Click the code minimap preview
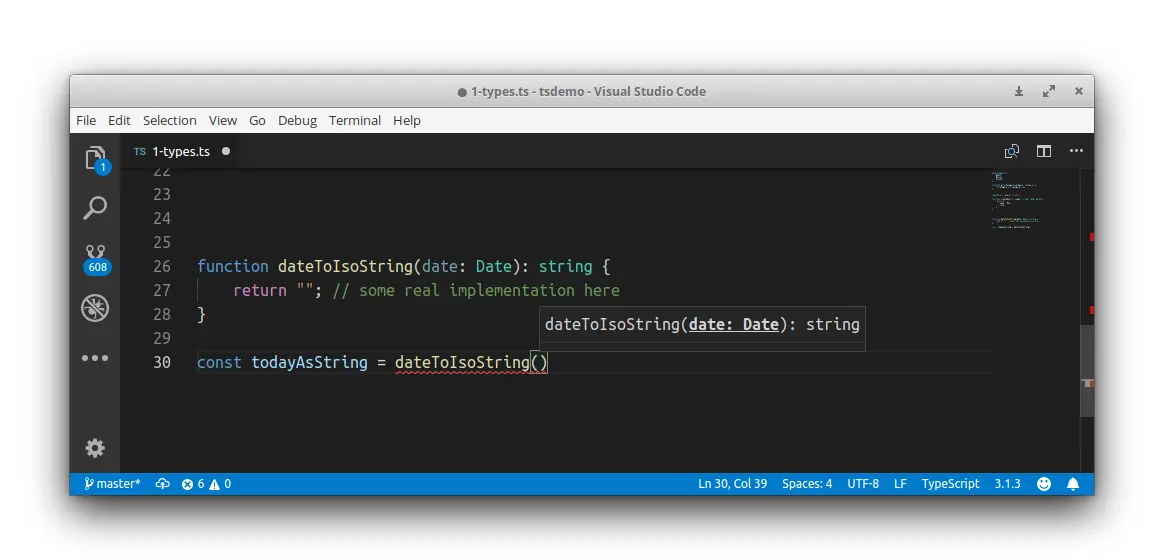The image size is (1170, 560). 1019,200
